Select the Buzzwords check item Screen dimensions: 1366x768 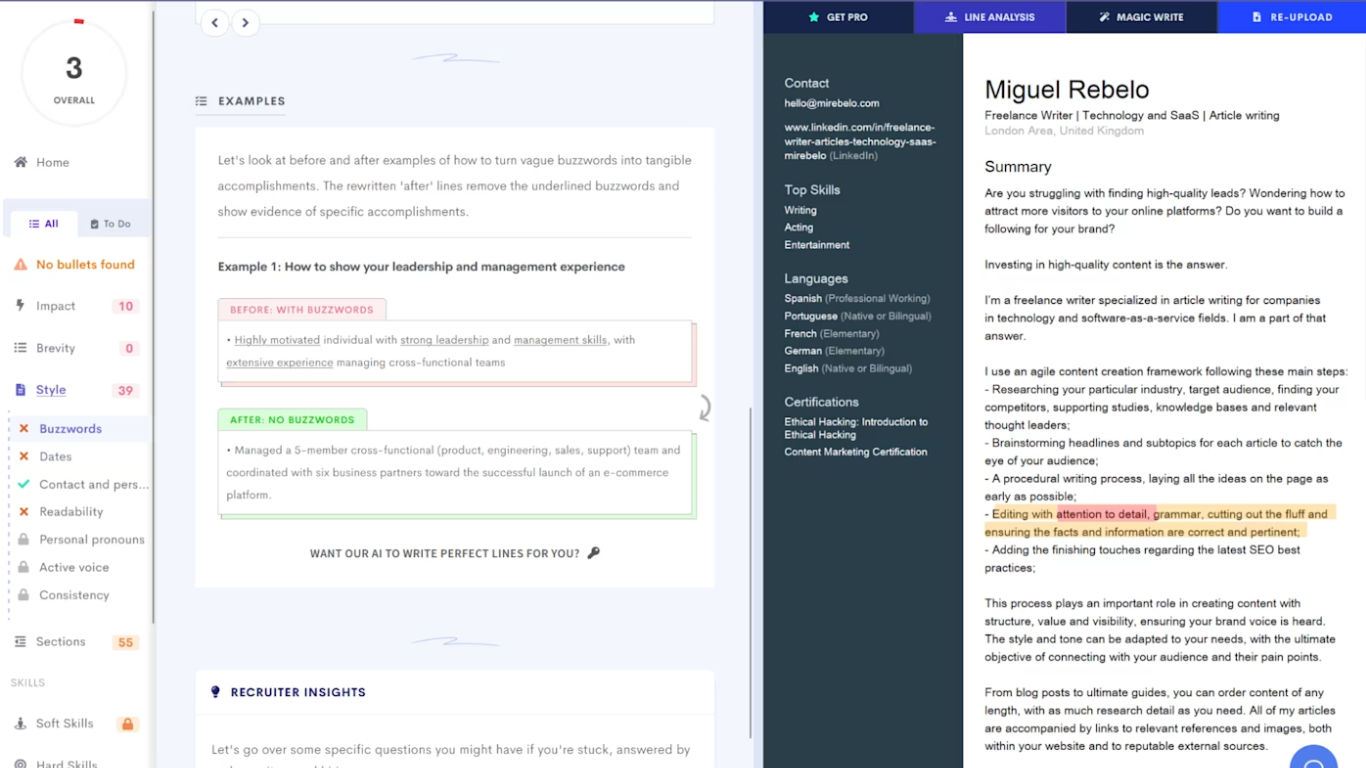coord(70,429)
